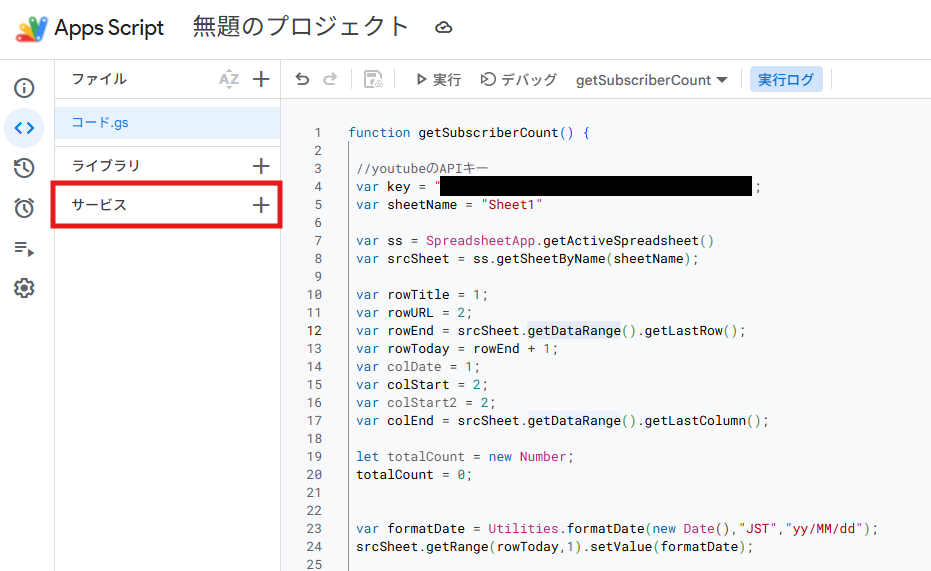
Task: Open the Executions list icon
Action: (x=24, y=248)
